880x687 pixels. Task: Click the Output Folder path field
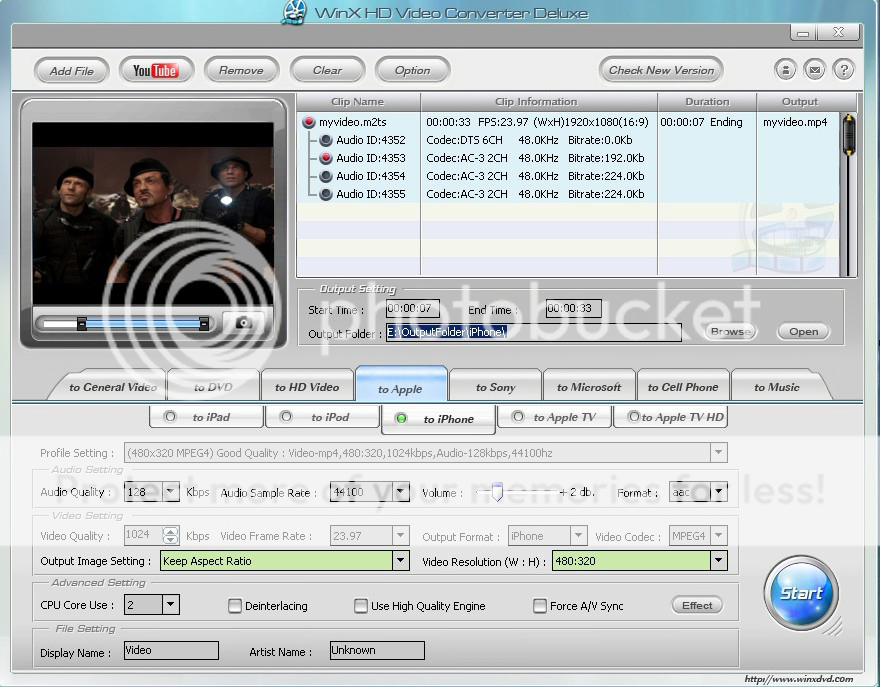point(534,332)
